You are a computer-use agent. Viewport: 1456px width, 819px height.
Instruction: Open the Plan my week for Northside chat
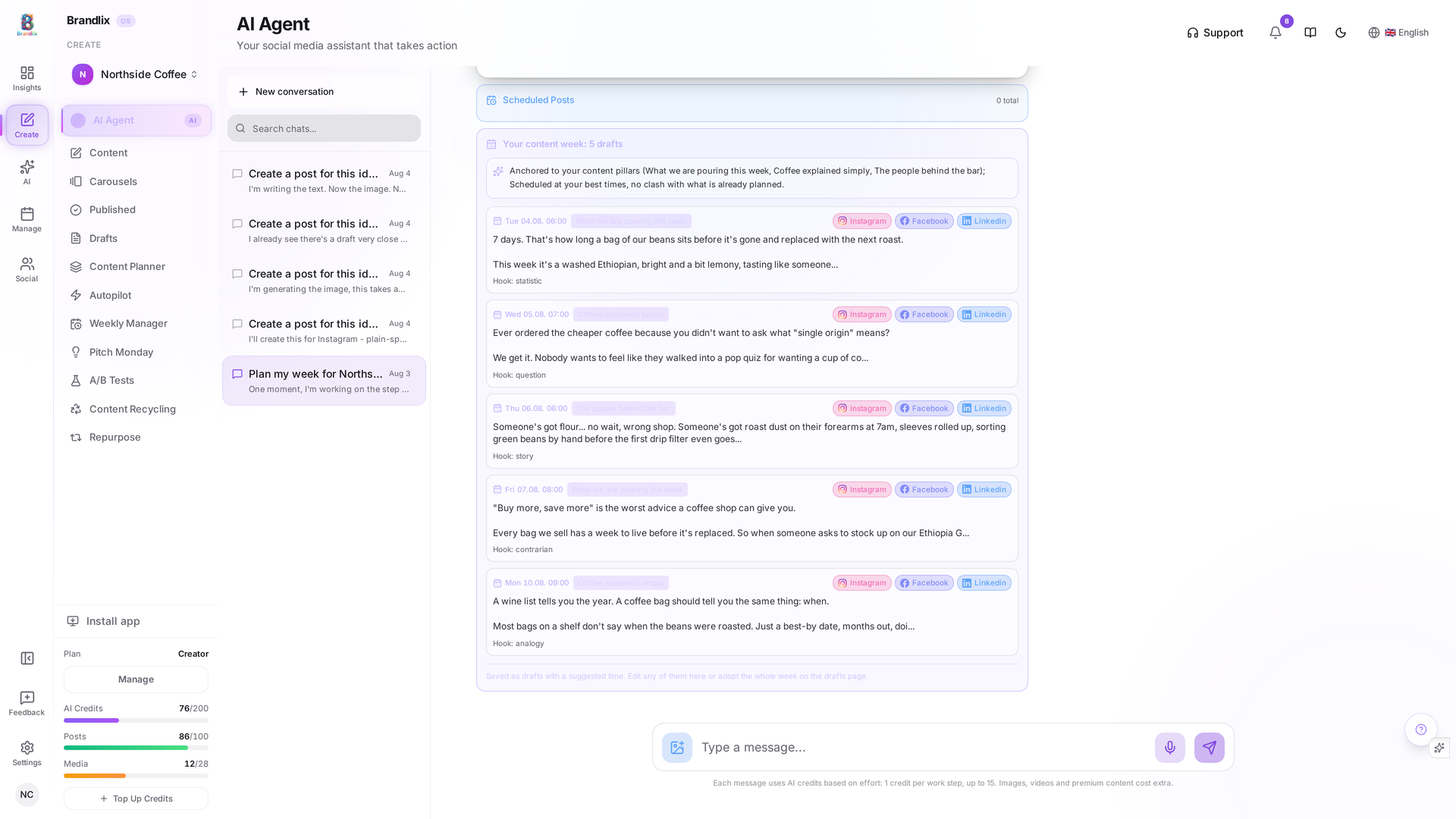(x=324, y=381)
